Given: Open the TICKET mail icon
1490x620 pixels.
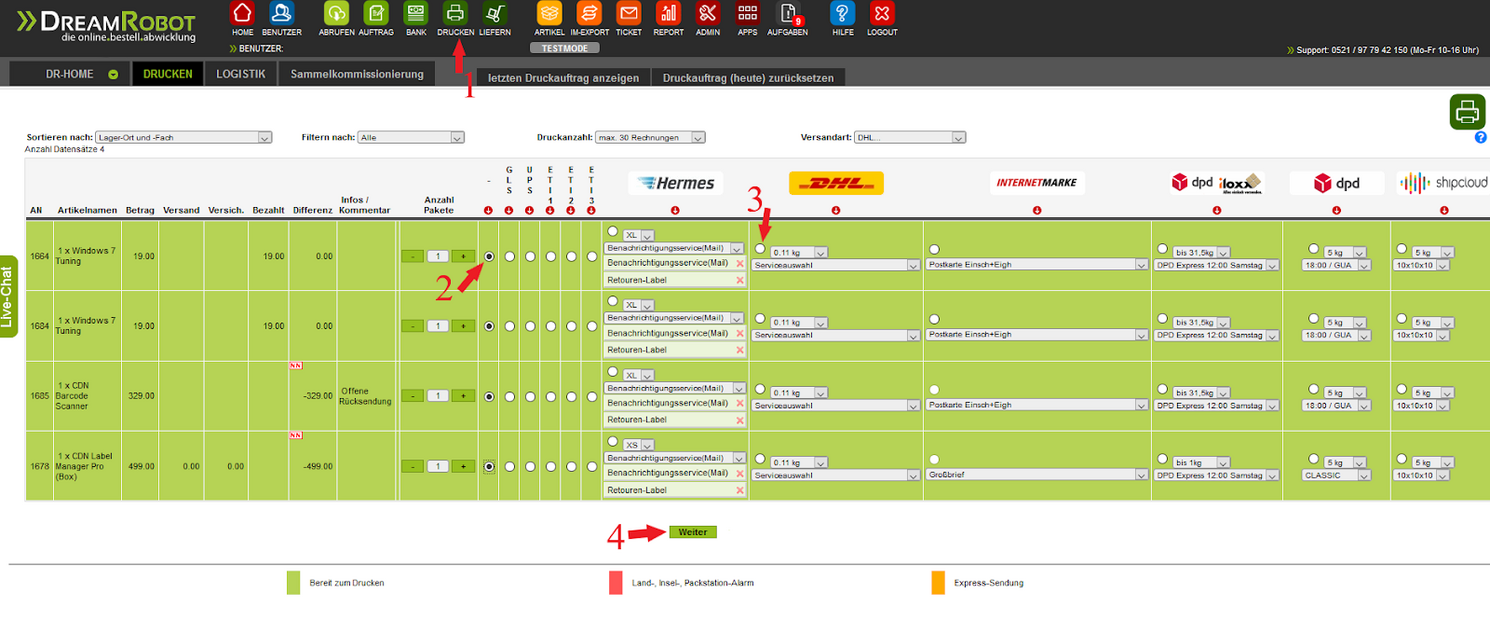Looking at the screenshot, I should [x=629, y=13].
